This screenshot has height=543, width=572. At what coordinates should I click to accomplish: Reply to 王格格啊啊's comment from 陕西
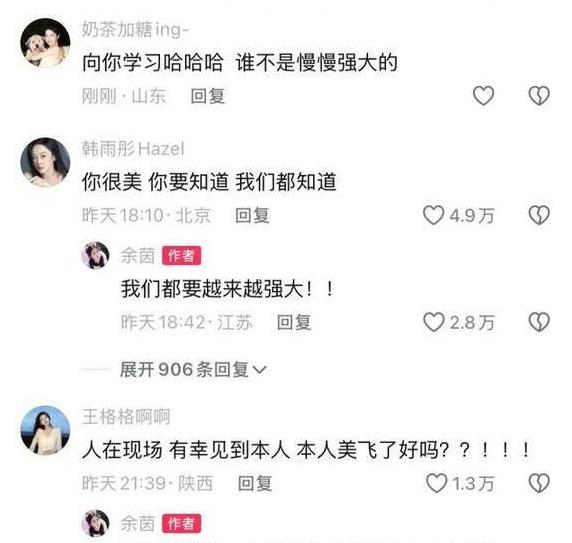255,484
